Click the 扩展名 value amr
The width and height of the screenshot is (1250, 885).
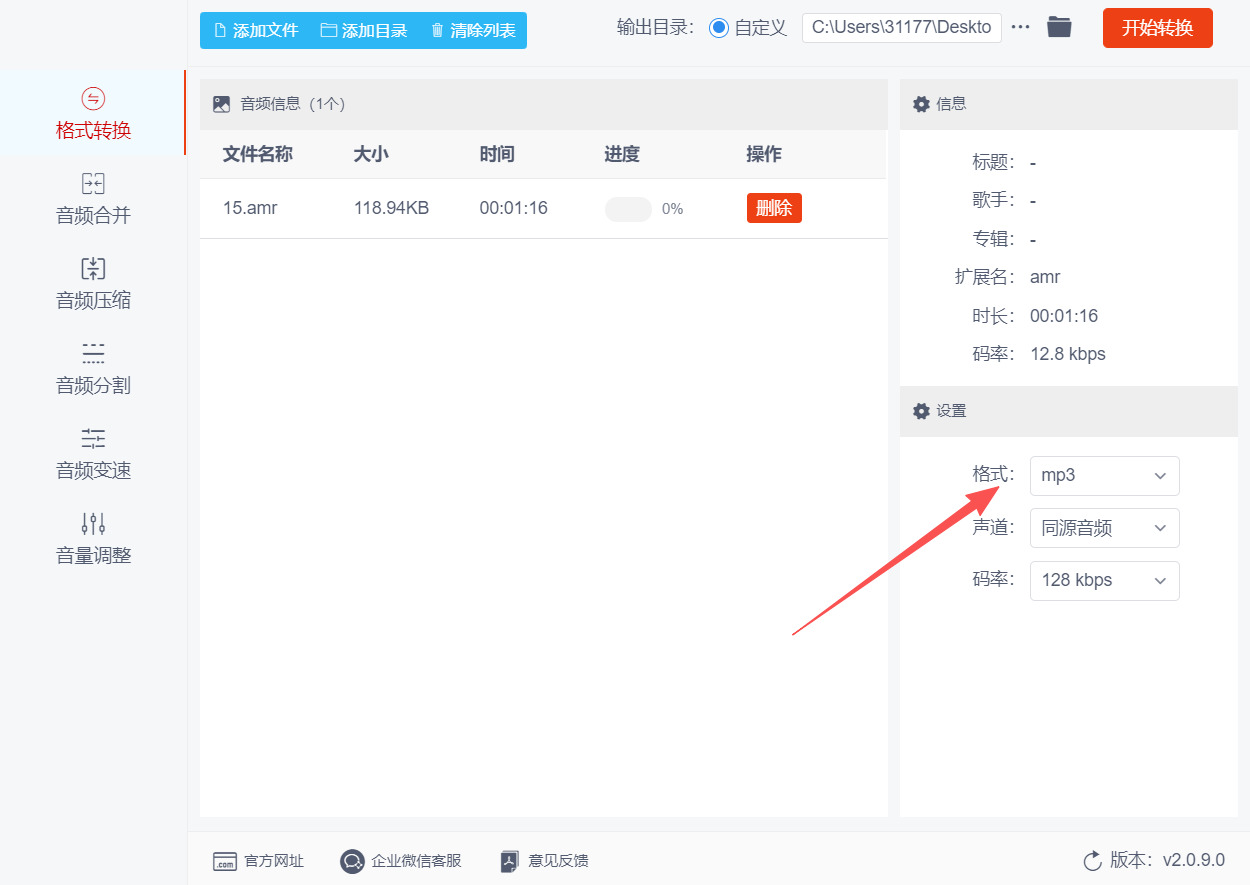tap(1045, 277)
